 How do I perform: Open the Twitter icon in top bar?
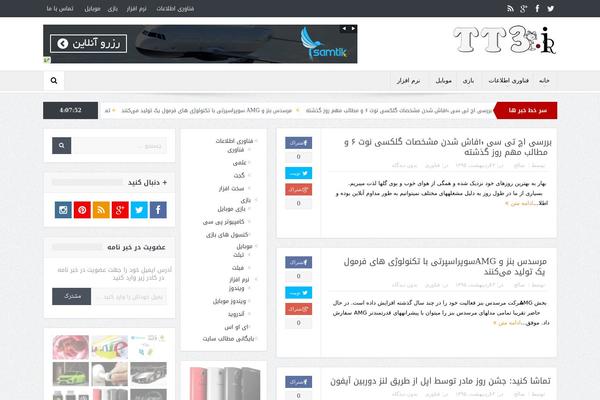[x=550, y=8]
